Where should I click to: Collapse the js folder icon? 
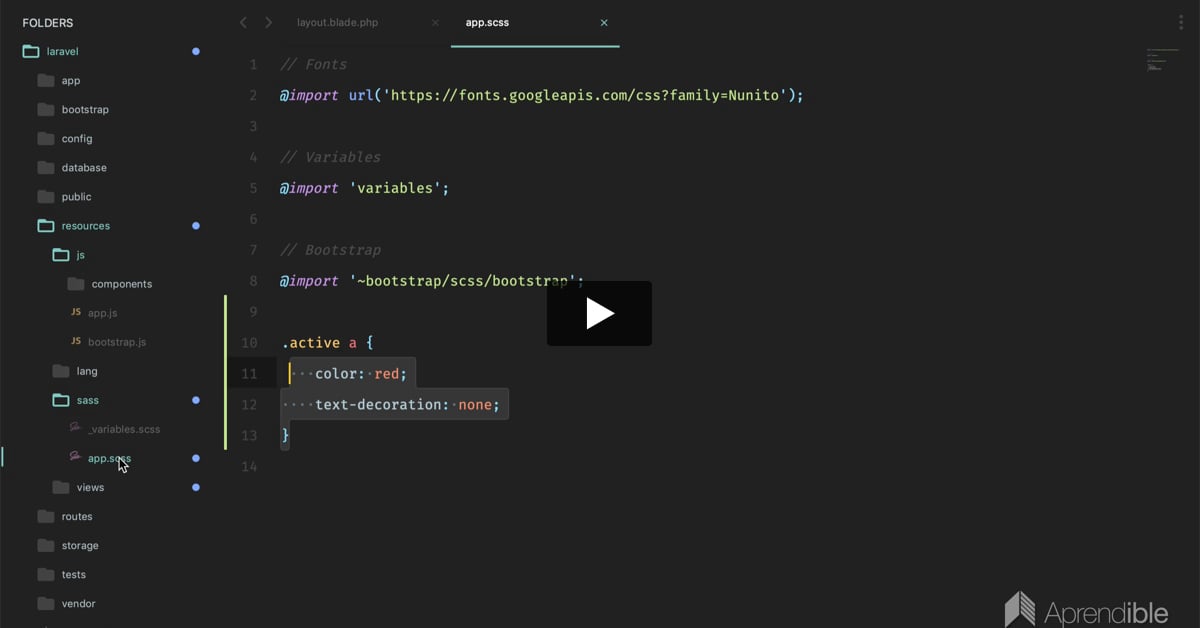coord(61,254)
